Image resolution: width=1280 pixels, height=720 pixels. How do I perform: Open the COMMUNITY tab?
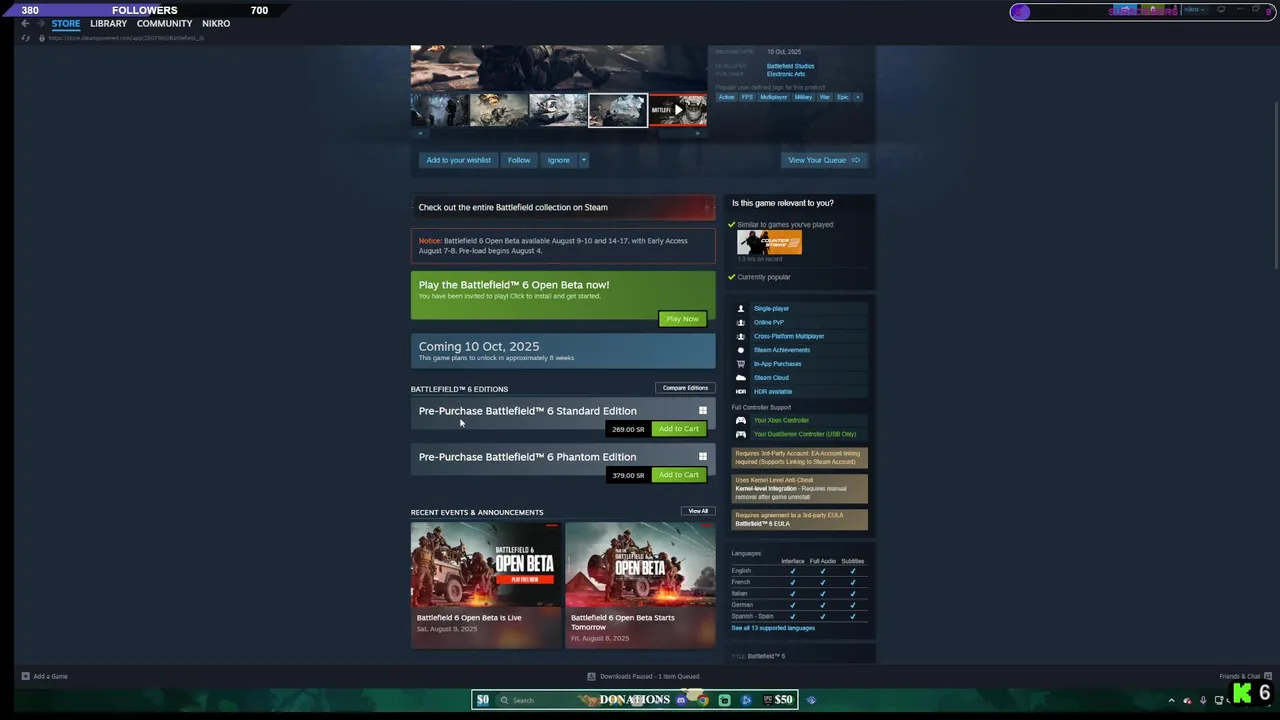[164, 23]
